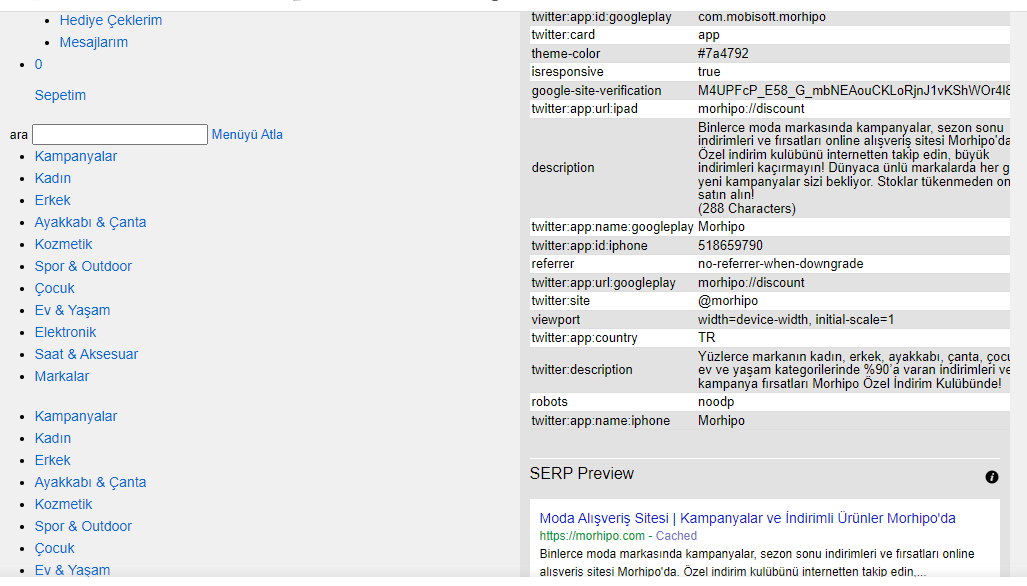The width and height of the screenshot is (1027, 586).
Task: Select Kadın in the upper menu list
Action: [53, 178]
